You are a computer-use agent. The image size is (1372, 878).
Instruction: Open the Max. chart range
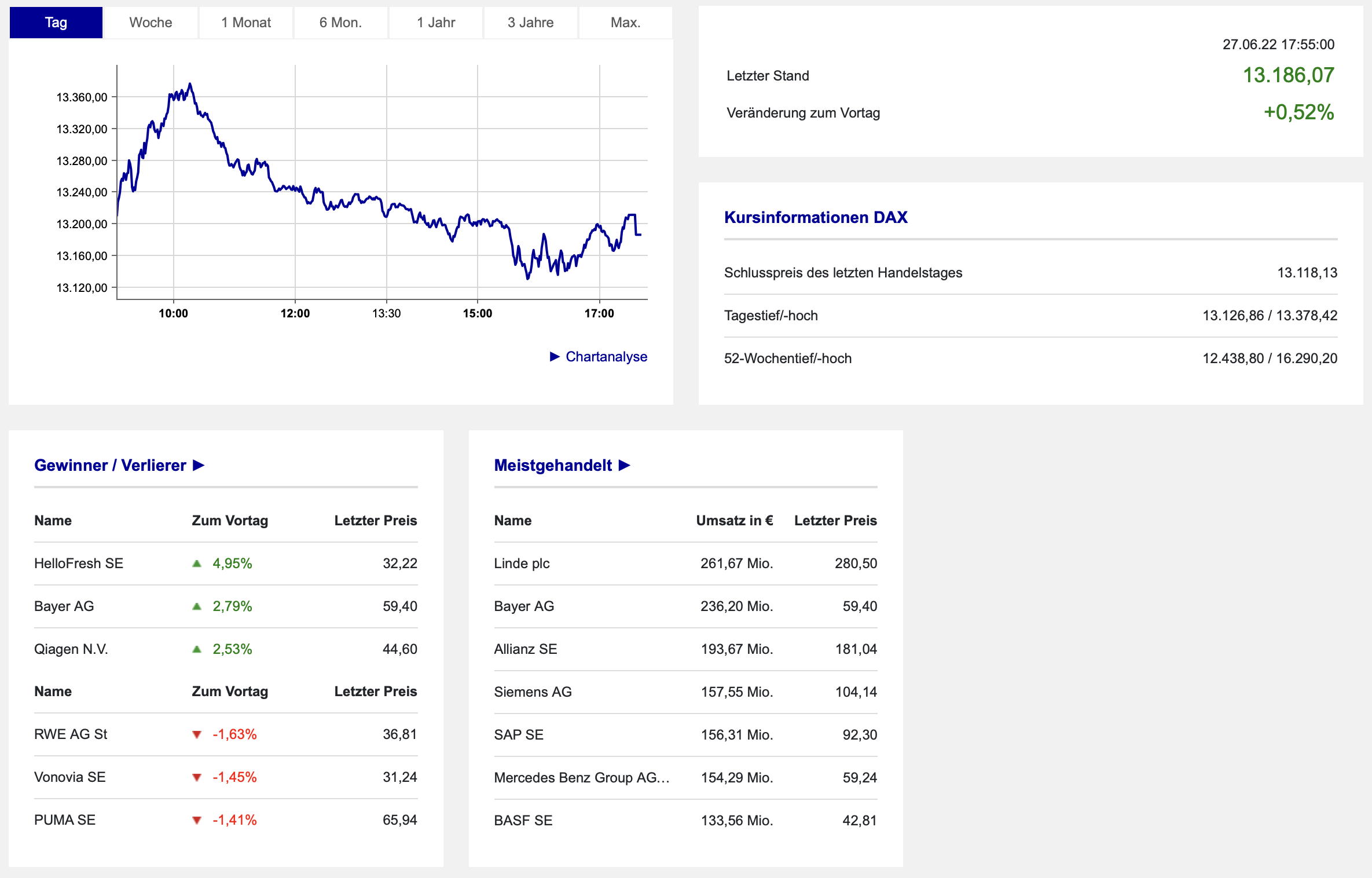click(x=625, y=23)
